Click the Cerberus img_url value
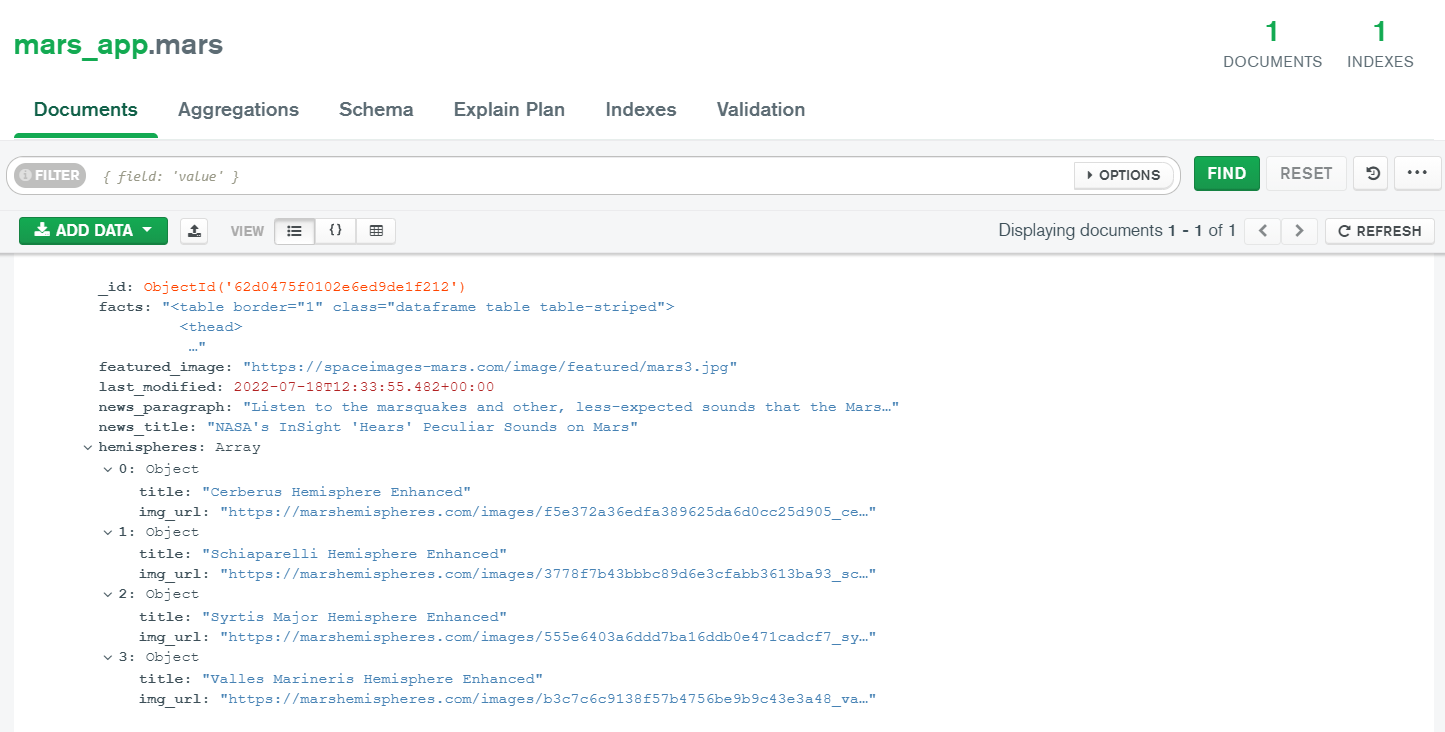1445x732 pixels. (548, 512)
